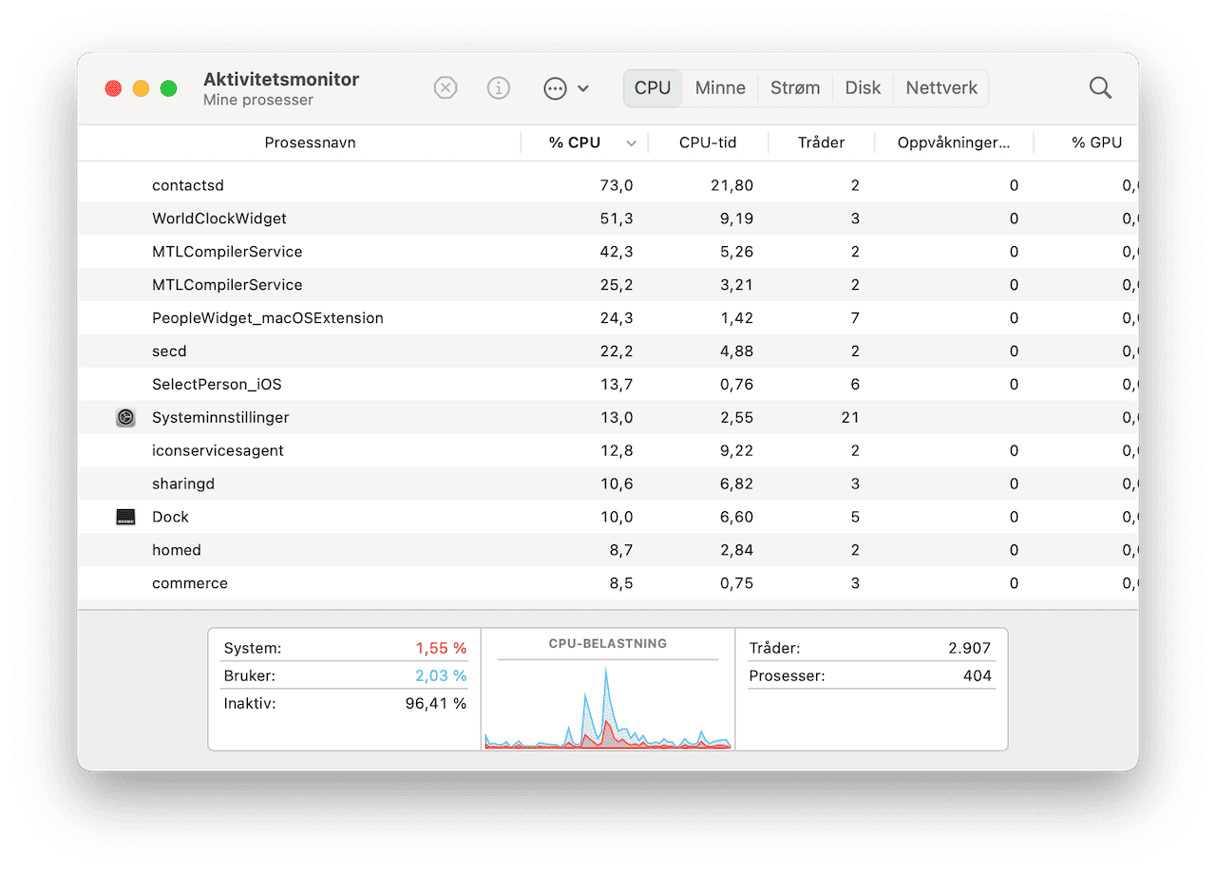The image size is (1216, 873).
Task: Sort by Oppvåkninger column header
Action: (x=953, y=143)
